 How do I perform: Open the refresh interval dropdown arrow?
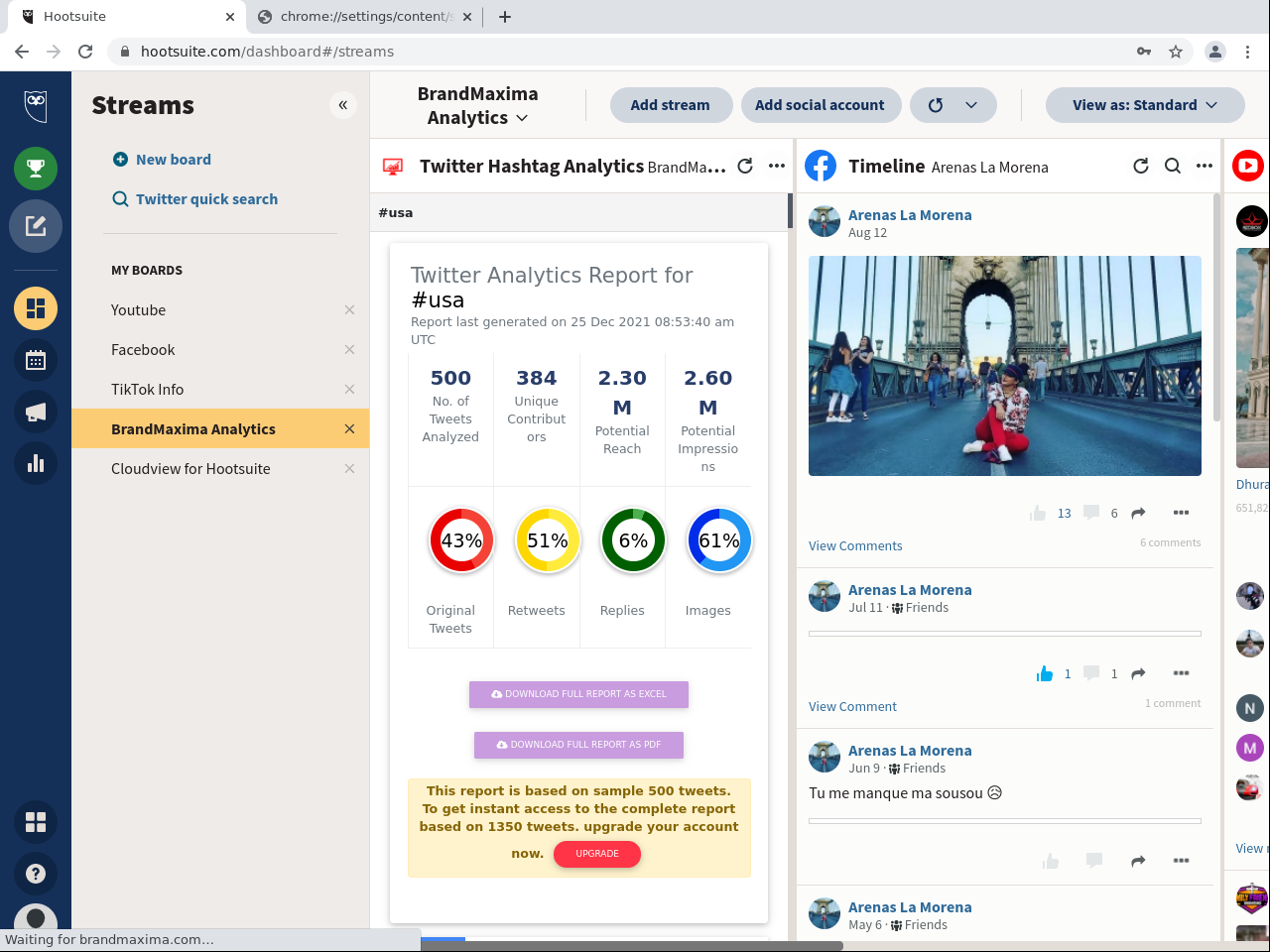[971, 105]
